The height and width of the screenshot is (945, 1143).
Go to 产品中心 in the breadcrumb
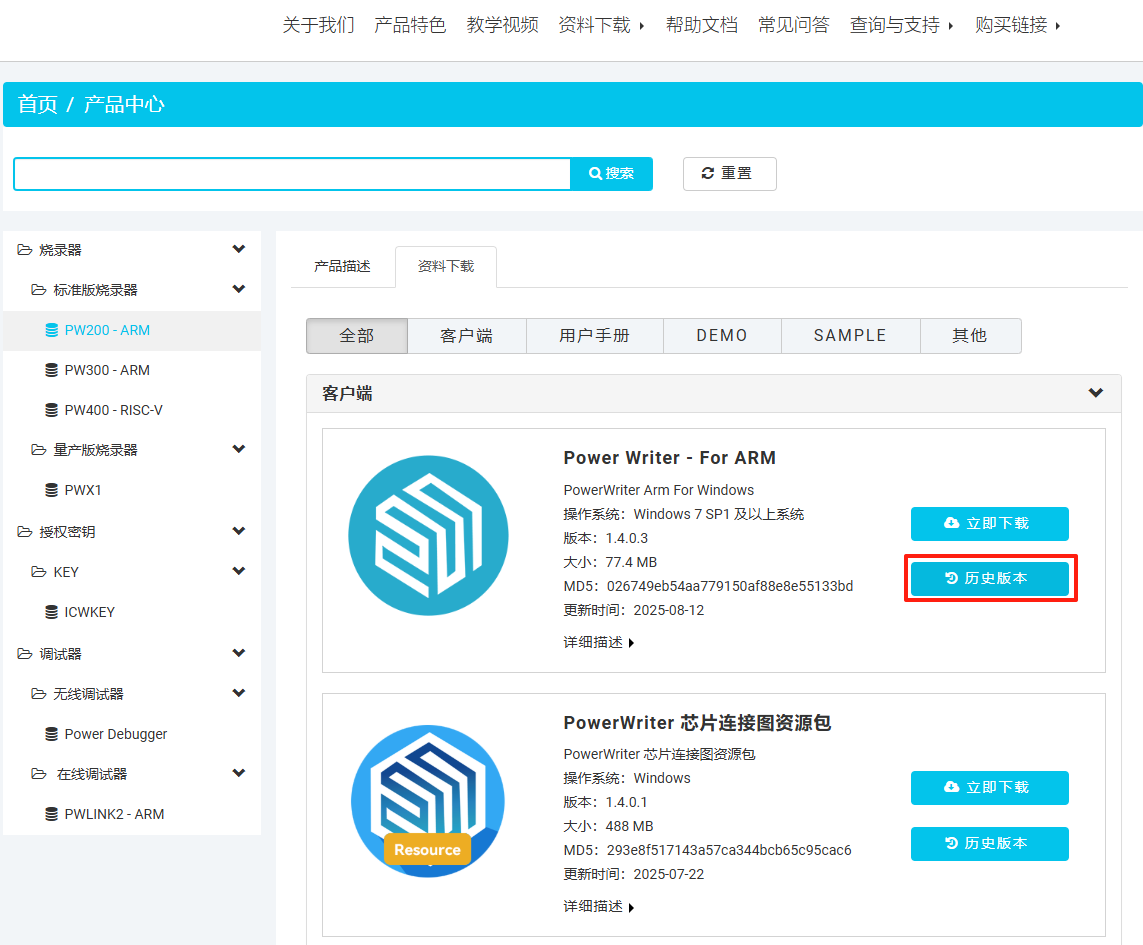pyautogui.click(x=124, y=104)
